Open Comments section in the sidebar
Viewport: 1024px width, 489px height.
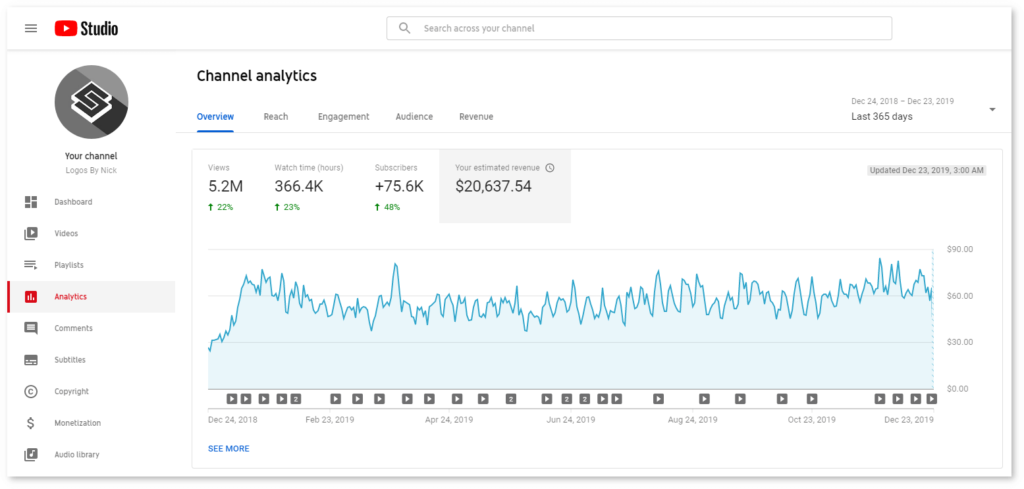73,328
